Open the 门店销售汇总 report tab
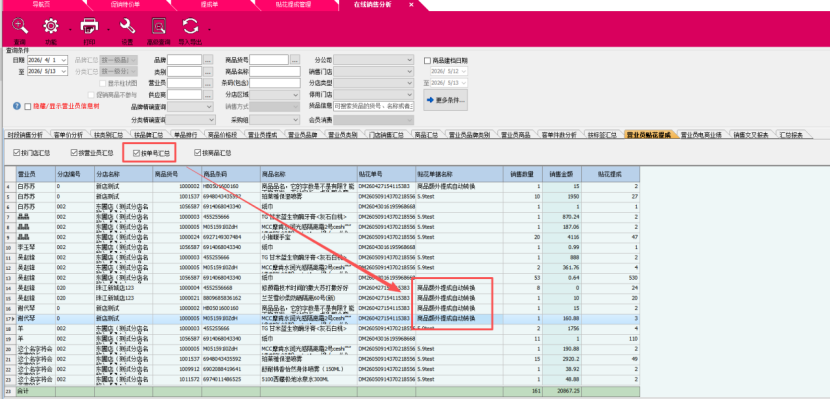The image size is (830, 399). (x=386, y=135)
